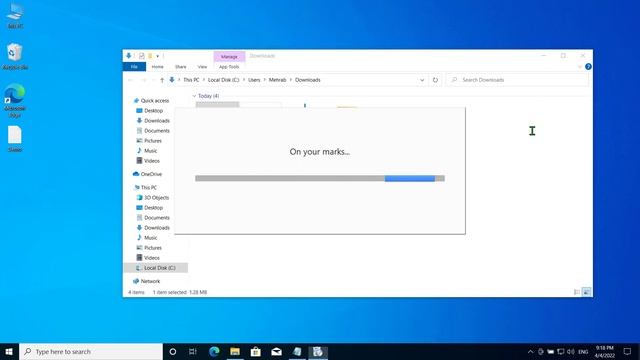Select Pictures under This PC

click(x=149, y=248)
